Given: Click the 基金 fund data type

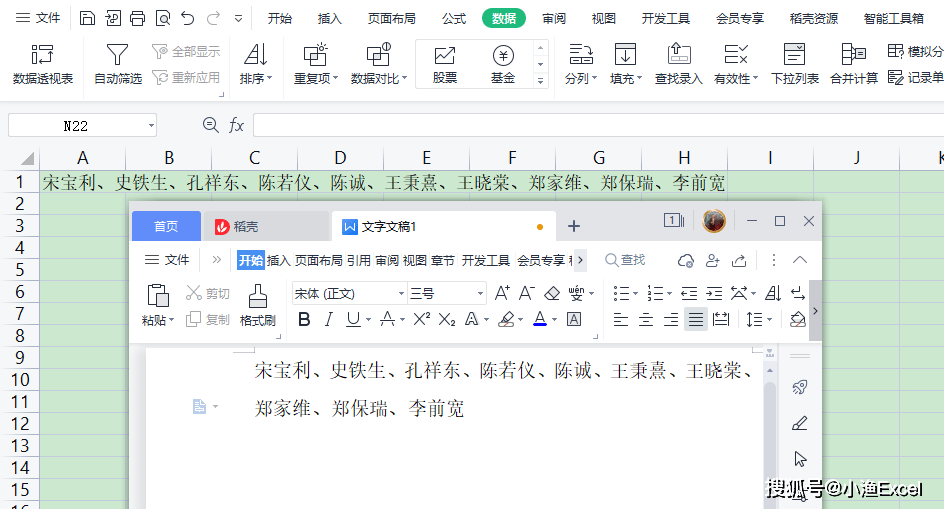Looking at the screenshot, I should click(x=503, y=64).
